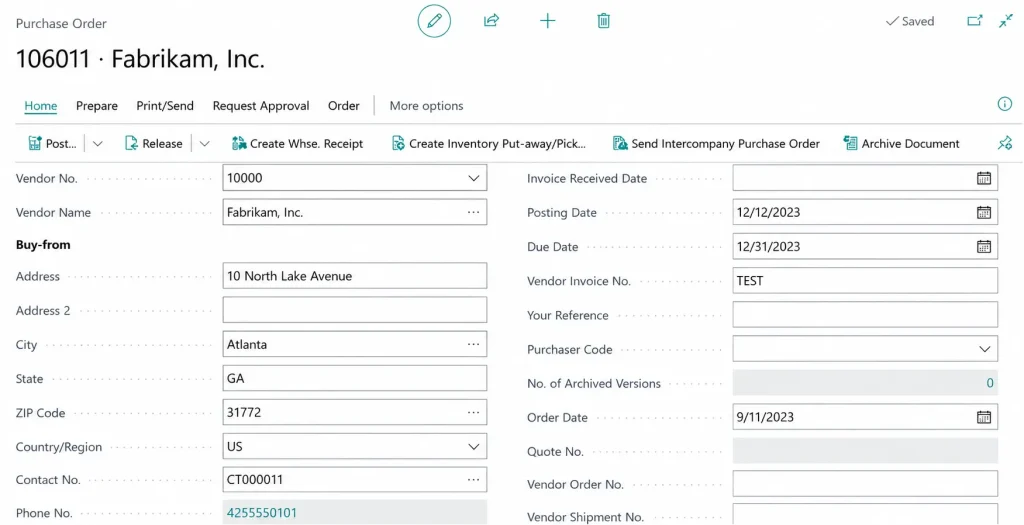The width and height of the screenshot is (1024, 525).
Task: Click the title 106011 · Fabrikam, Inc.
Action: click(x=140, y=59)
